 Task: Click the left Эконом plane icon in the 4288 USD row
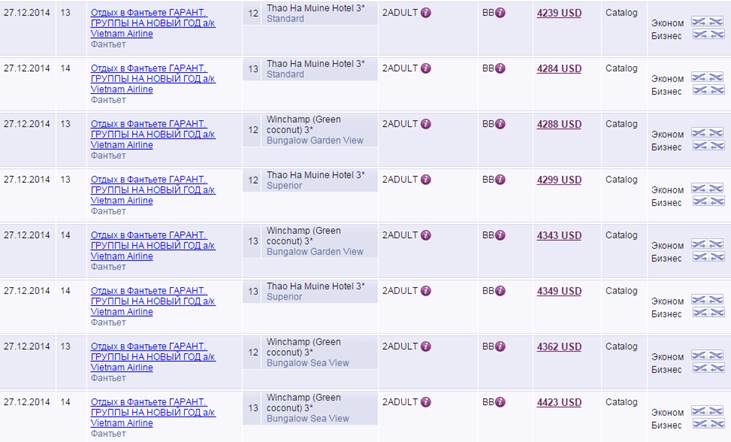(x=700, y=133)
